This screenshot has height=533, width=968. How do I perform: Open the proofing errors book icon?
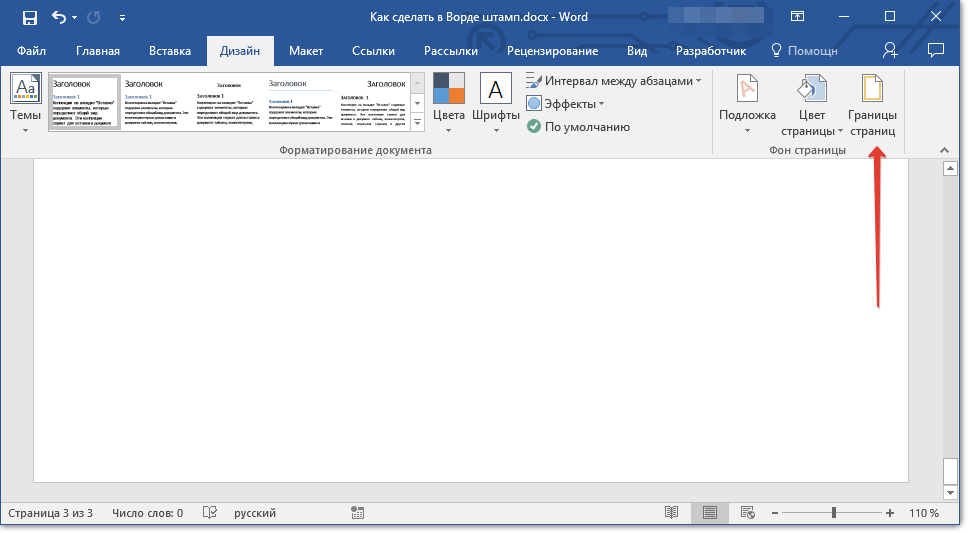[210, 513]
